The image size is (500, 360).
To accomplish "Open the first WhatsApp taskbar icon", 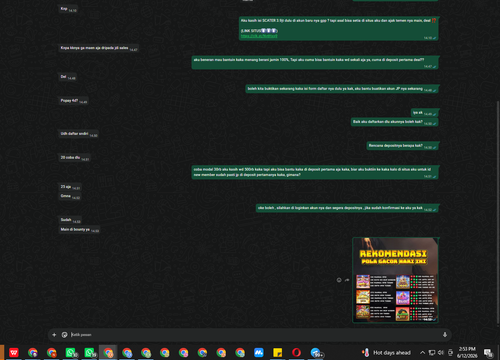I will [x=70, y=352].
